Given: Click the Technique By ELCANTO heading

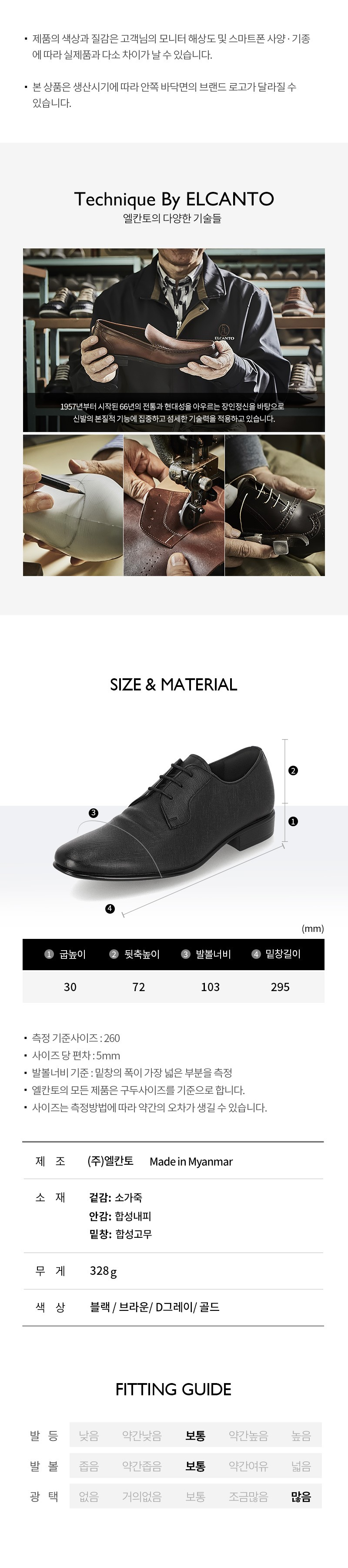Looking at the screenshot, I should pyautogui.click(x=174, y=199).
